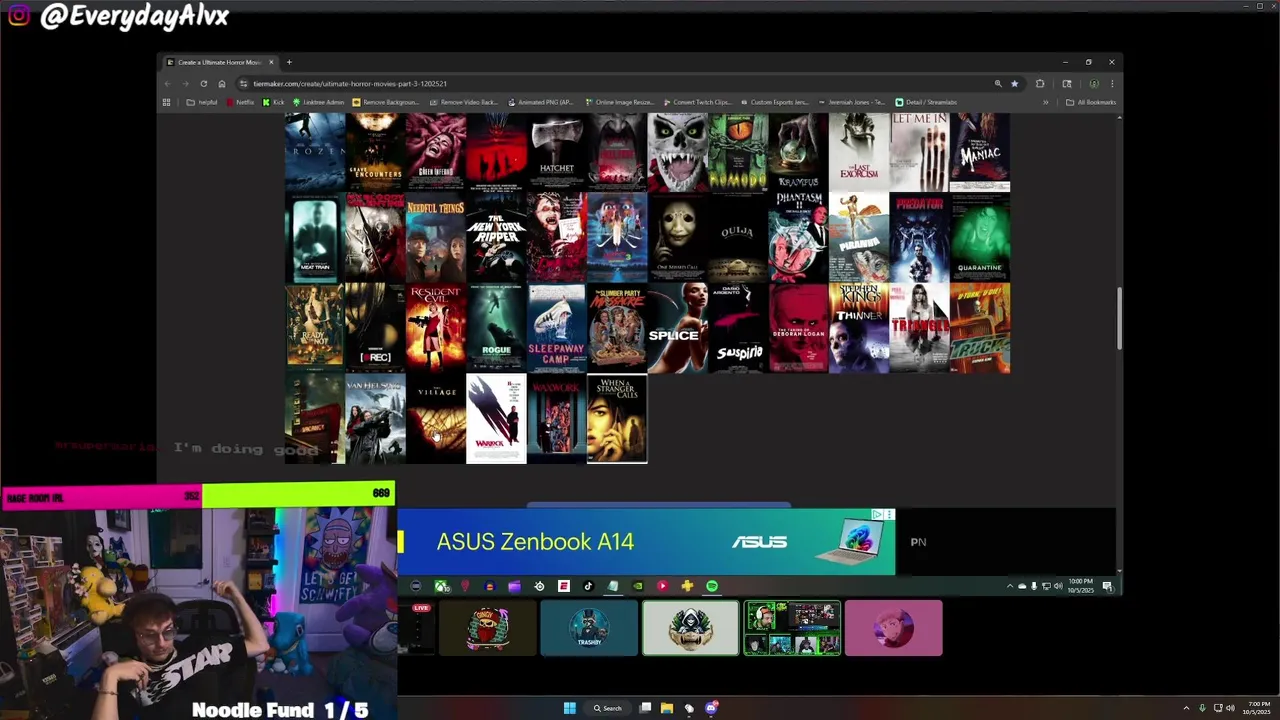Open the Remove Background bookmark
1280x720 pixels.
(386, 102)
